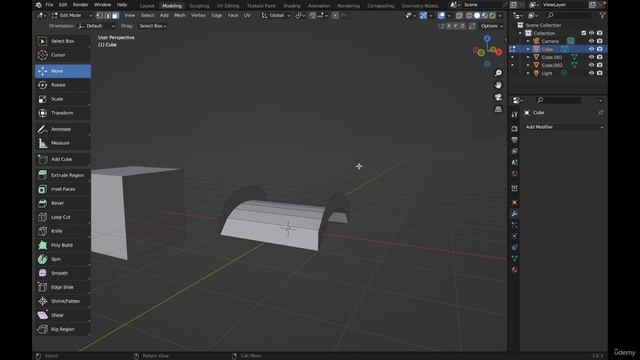Image resolution: width=640 pixels, height=360 pixels.
Task: Select the Select Box tool
Action: point(63,41)
